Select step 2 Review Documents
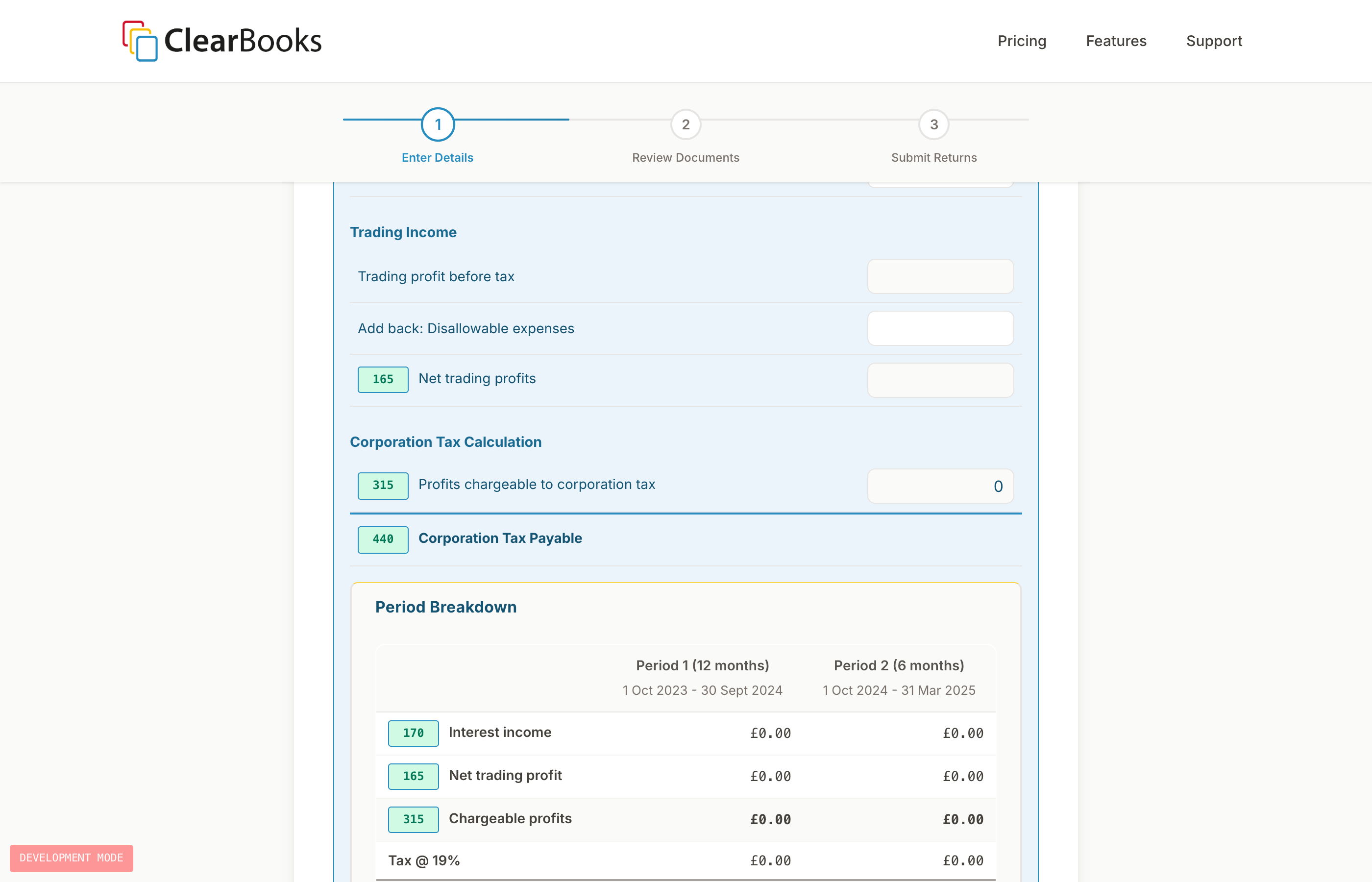The width and height of the screenshot is (1372, 882). 686,157
